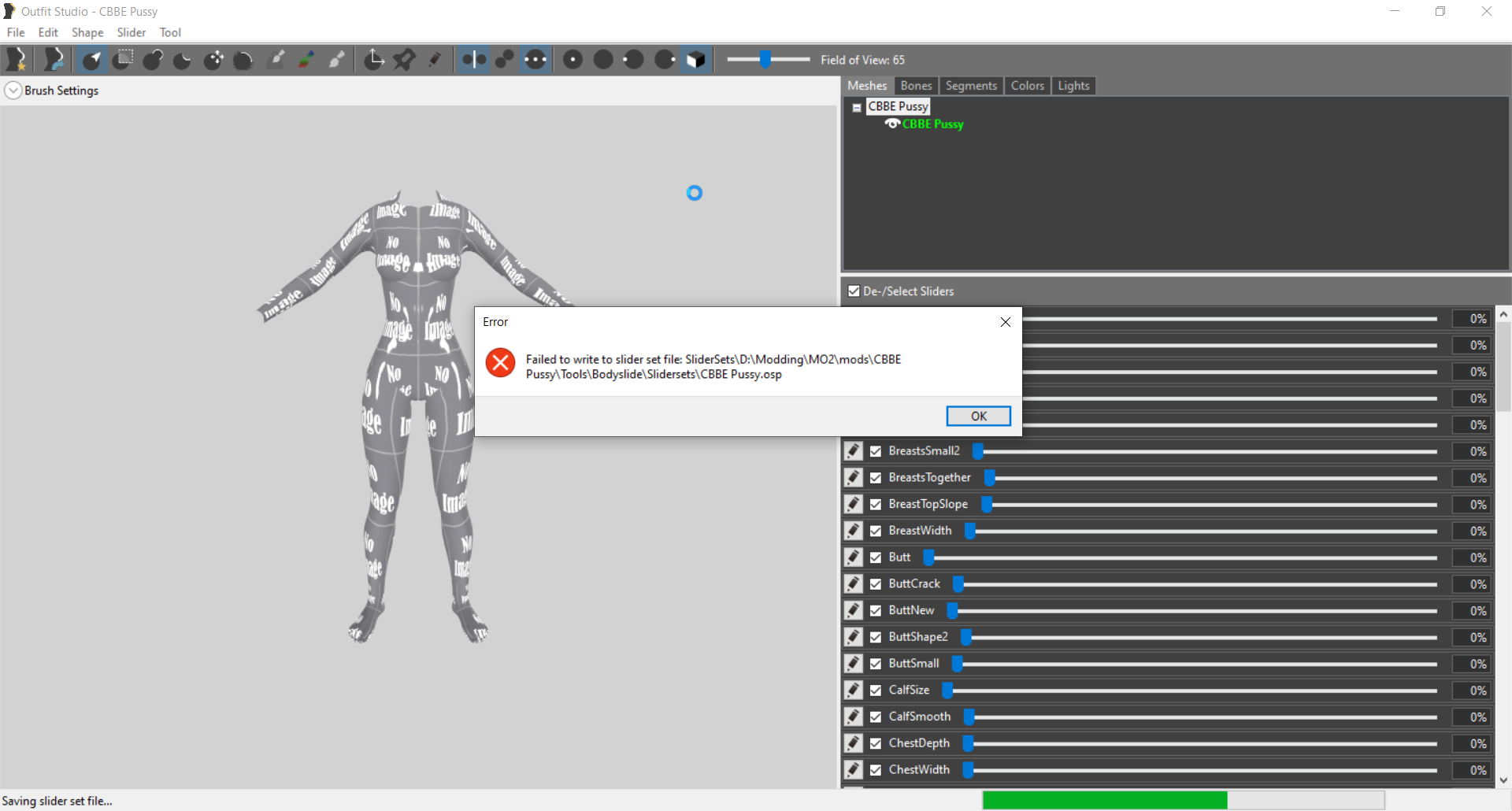Select the Move brush tool

click(213, 59)
